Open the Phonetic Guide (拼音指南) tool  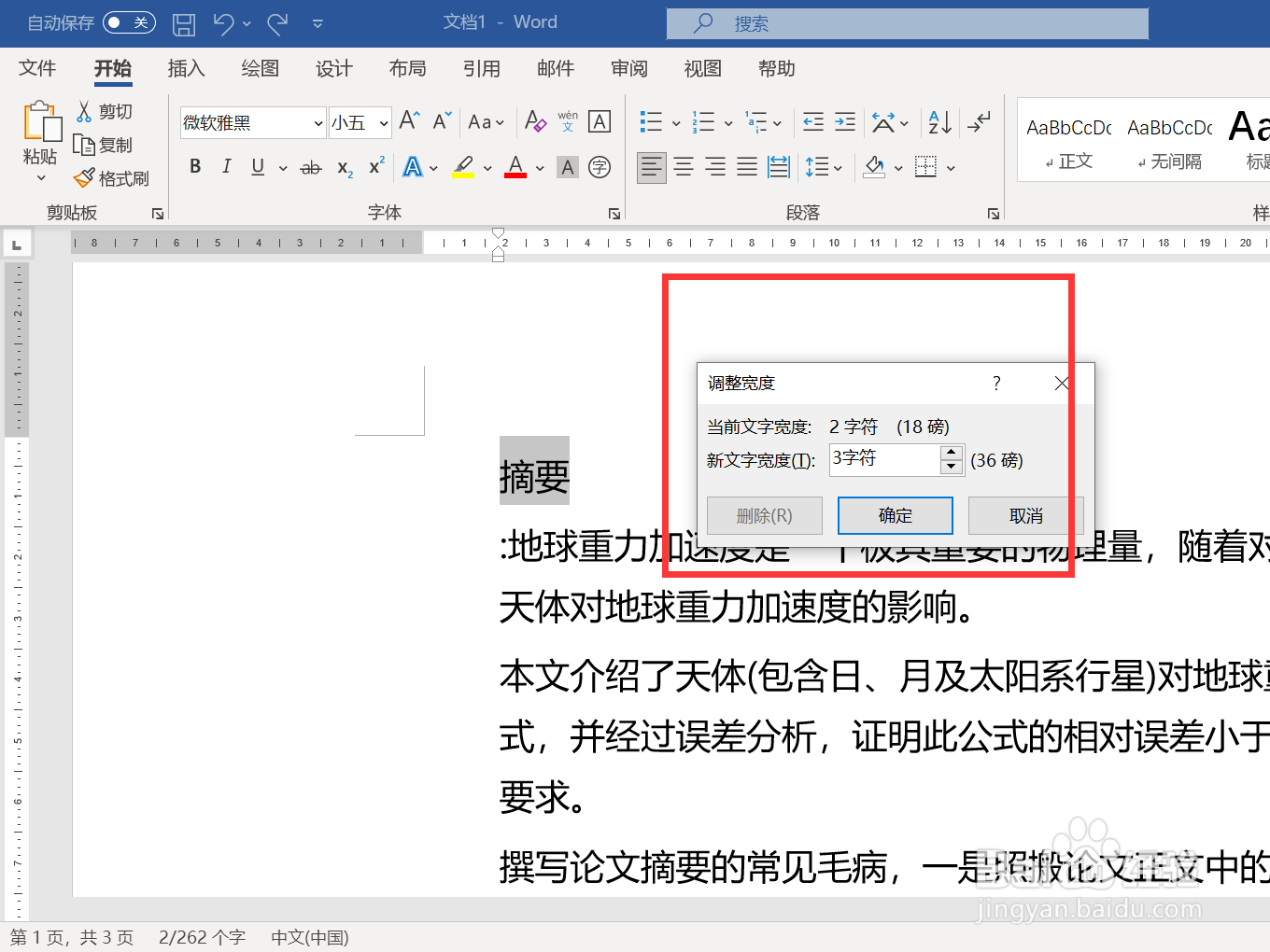pos(567,122)
